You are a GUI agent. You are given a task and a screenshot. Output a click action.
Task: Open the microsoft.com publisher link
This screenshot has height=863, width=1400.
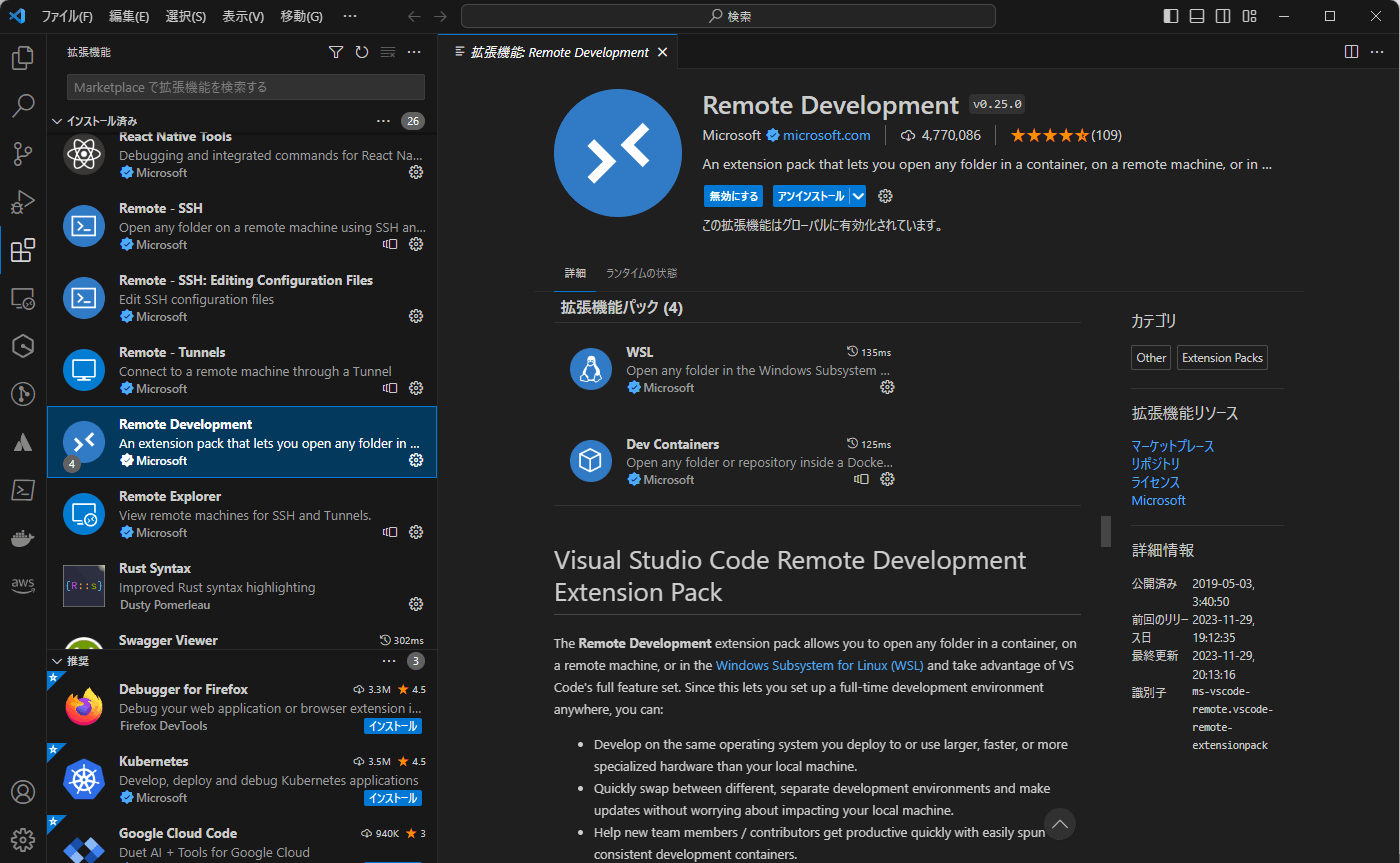click(827, 135)
